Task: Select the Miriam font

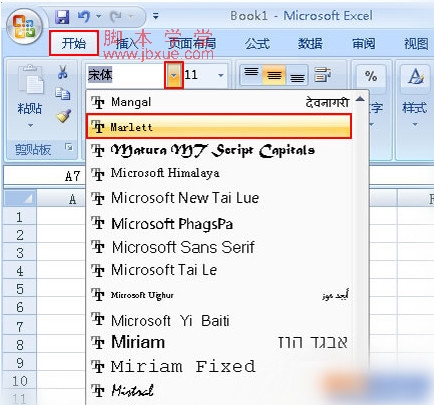Action: point(220,342)
